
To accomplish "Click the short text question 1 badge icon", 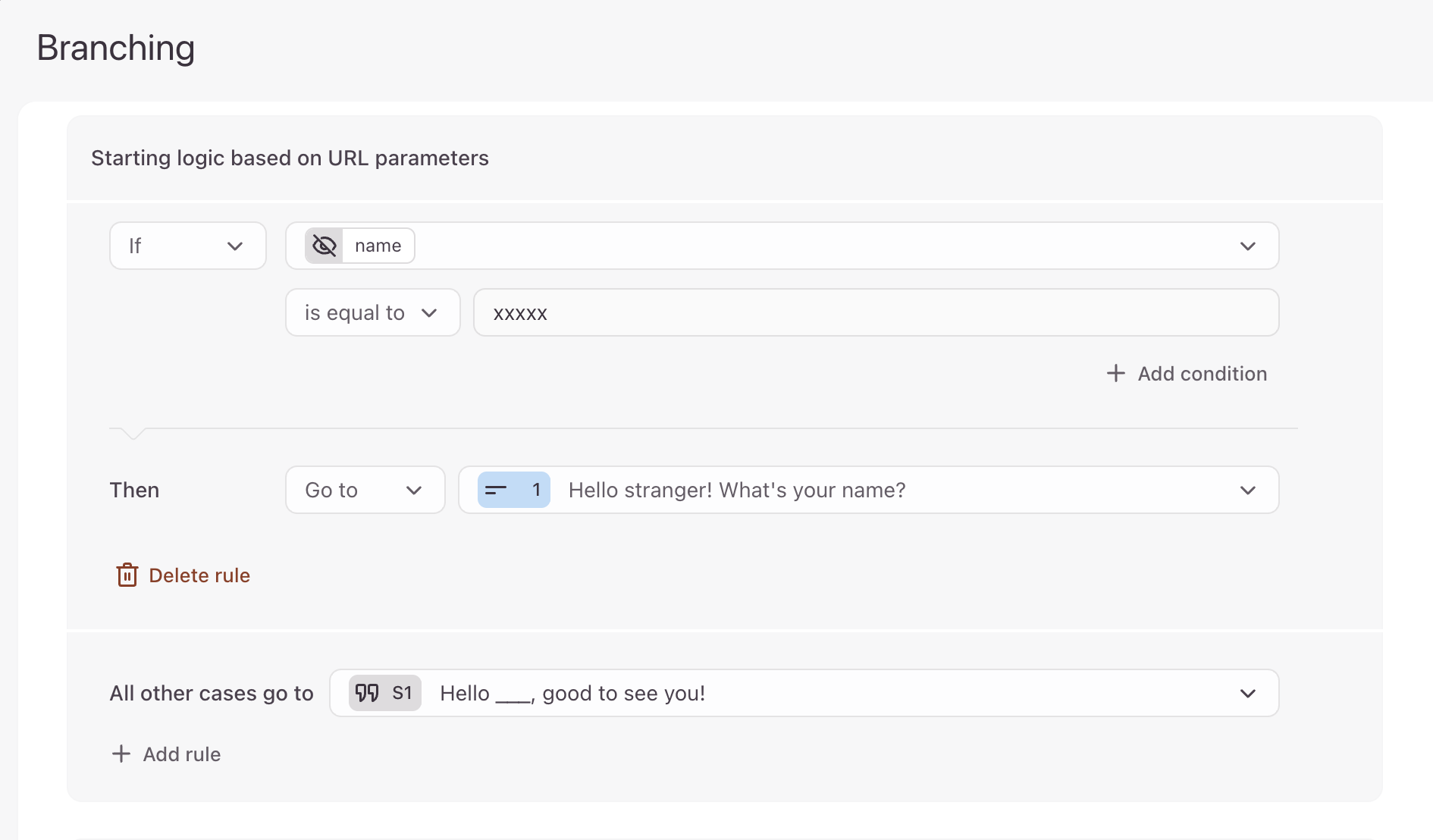I will (x=513, y=490).
